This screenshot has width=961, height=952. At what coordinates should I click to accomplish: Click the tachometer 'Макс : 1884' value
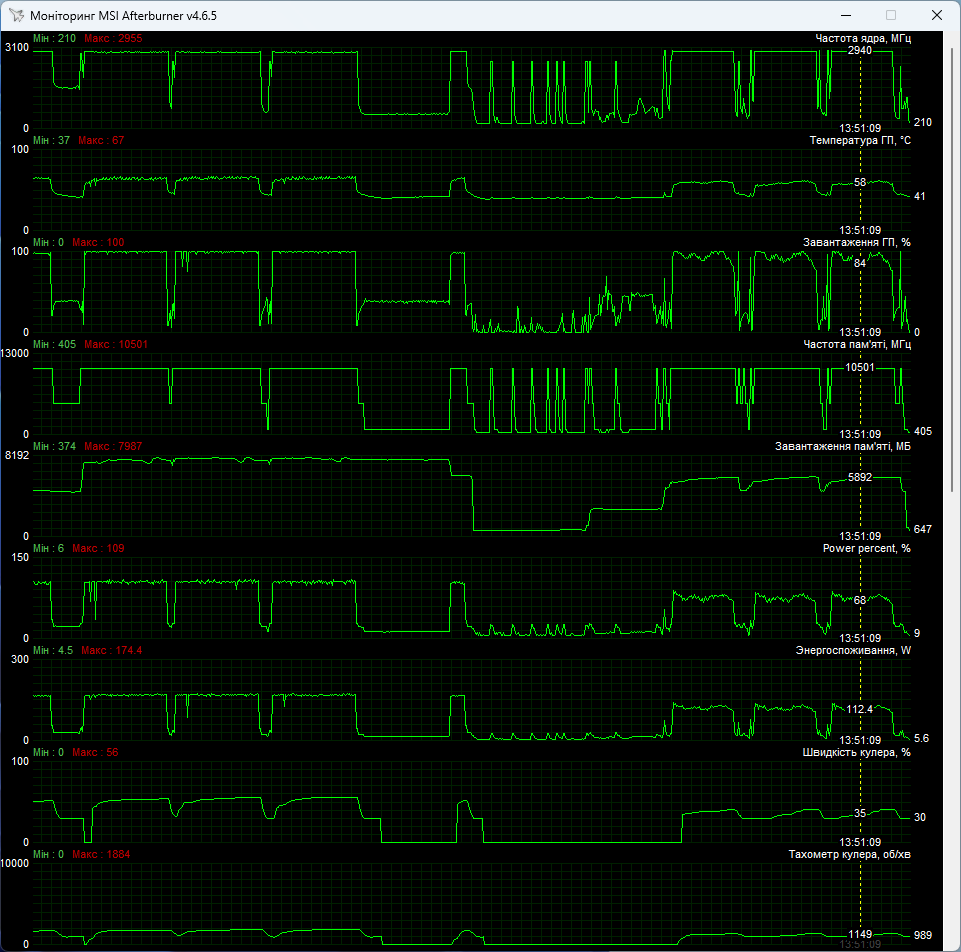point(101,855)
